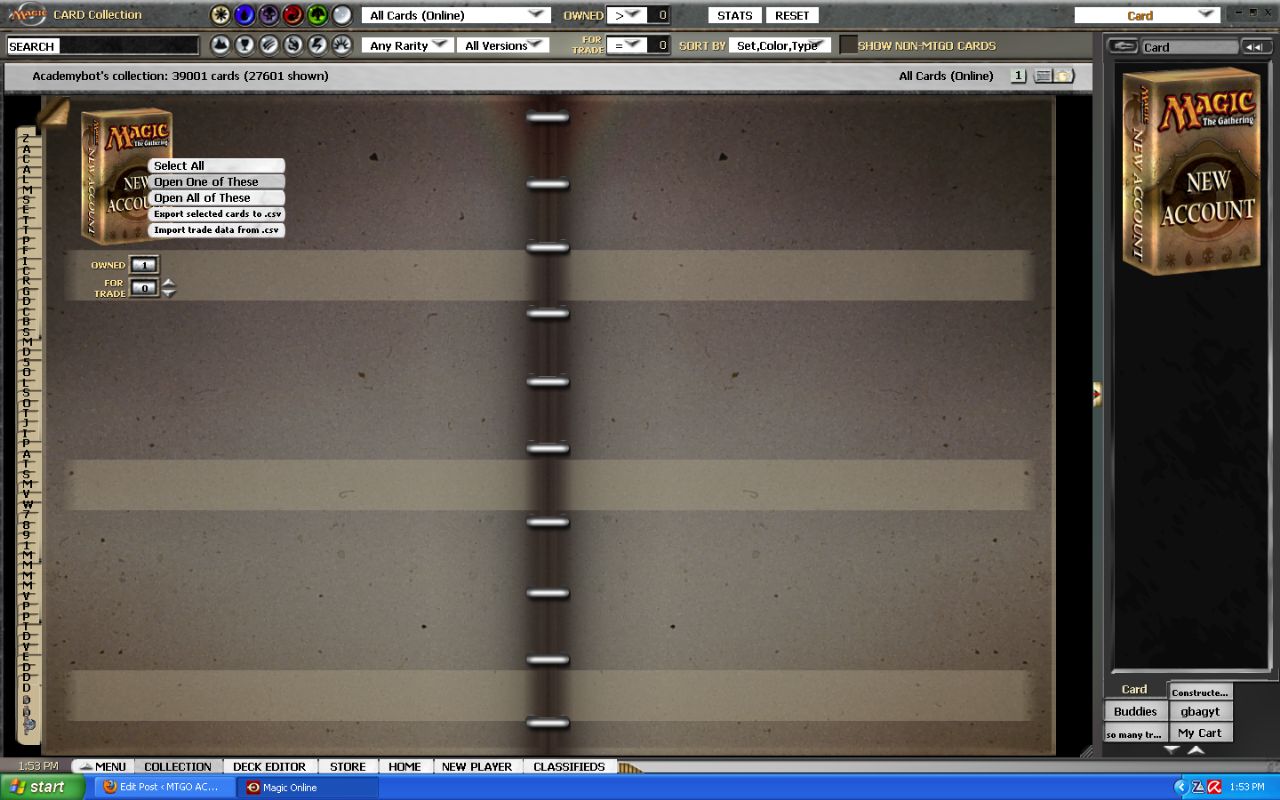Increase the For Trade quantity stepper

[x=168, y=283]
